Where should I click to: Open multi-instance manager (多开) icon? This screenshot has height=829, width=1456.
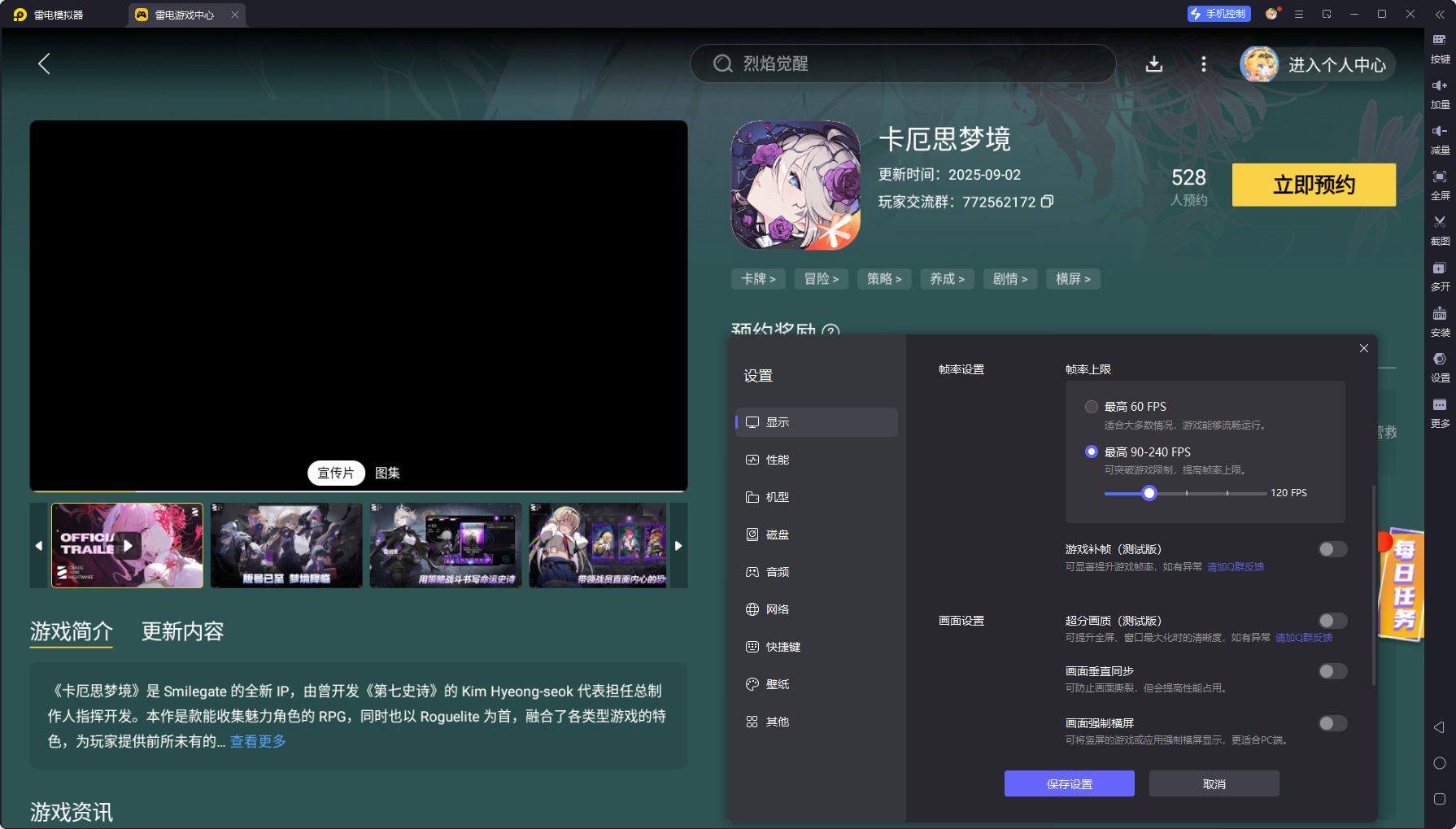(x=1439, y=275)
